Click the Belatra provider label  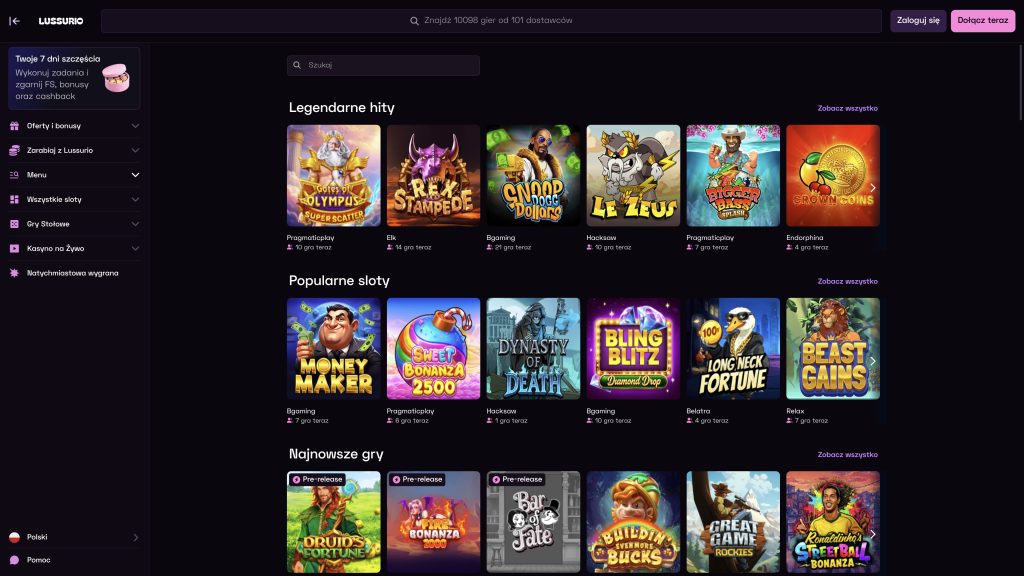pos(698,411)
